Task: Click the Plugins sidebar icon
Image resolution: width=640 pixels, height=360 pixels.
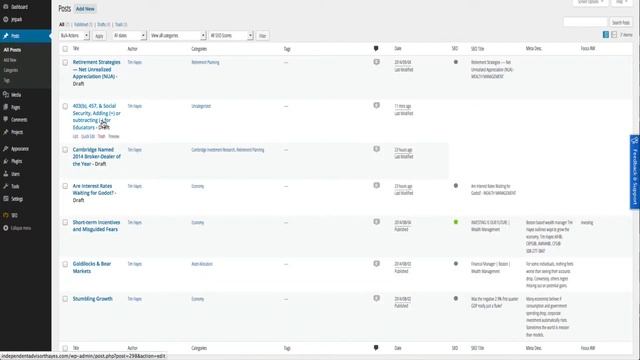Action: [6, 161]
